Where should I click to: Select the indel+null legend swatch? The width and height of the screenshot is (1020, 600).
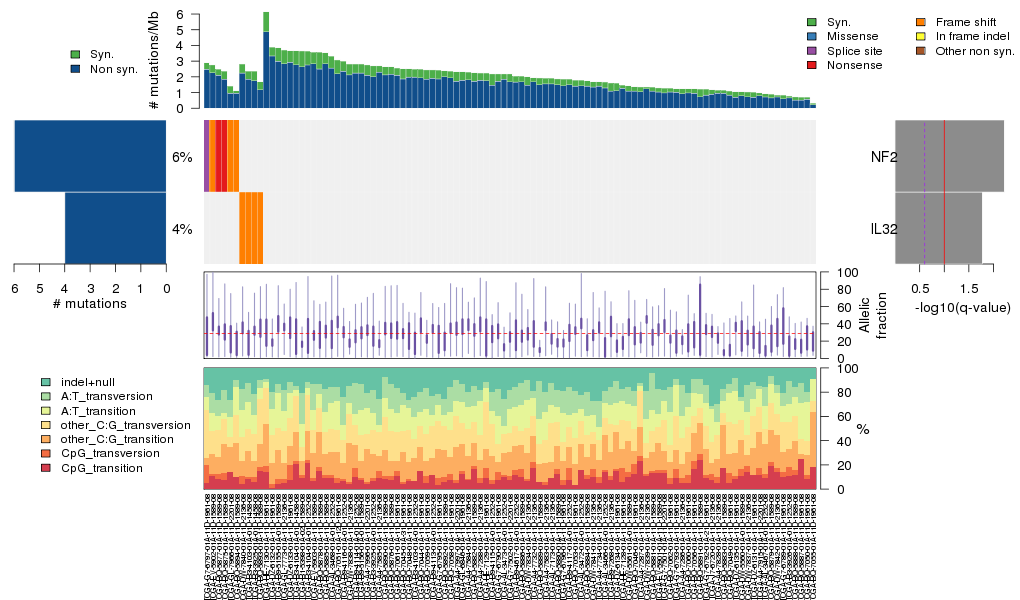(x=46, y=382)
